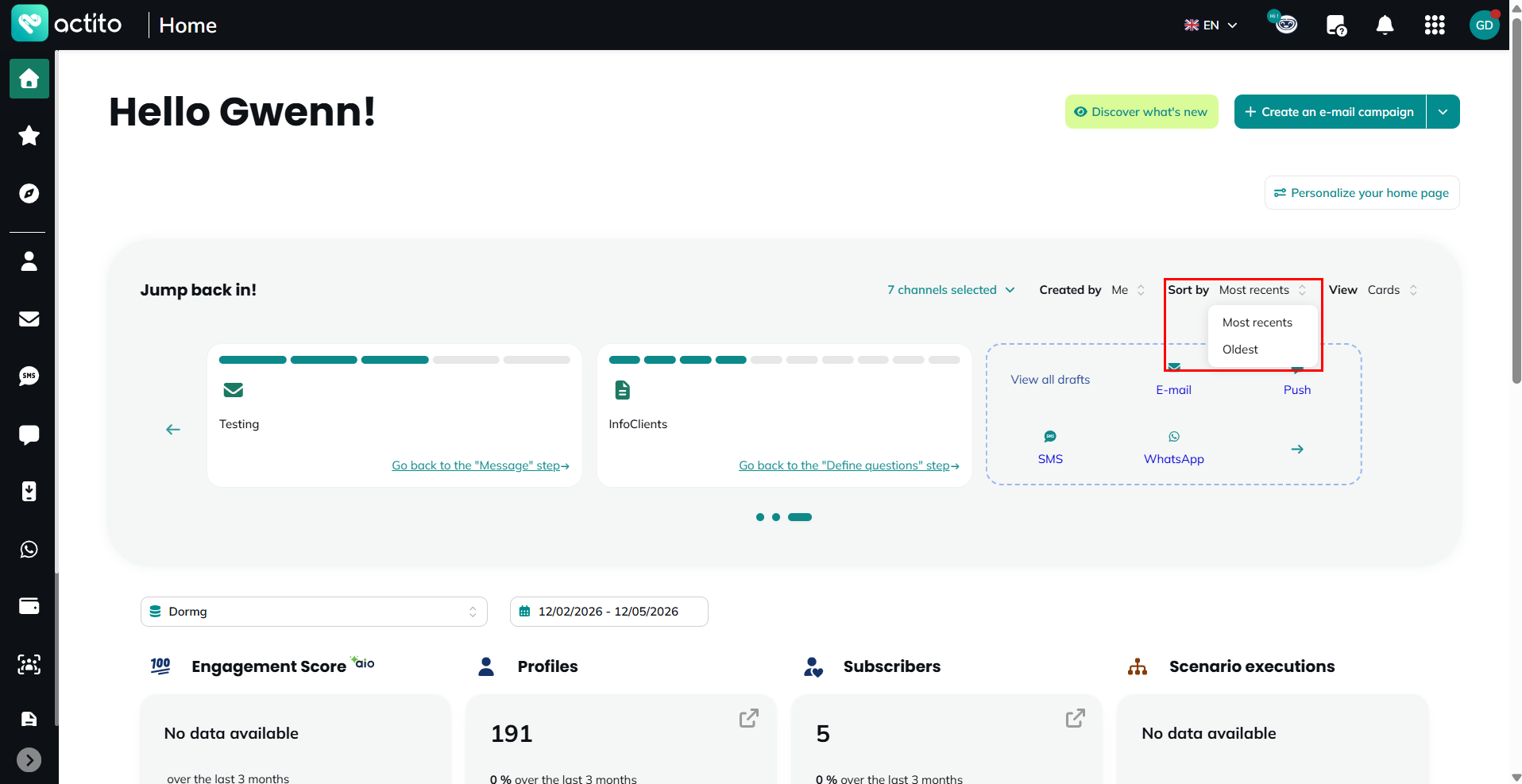
Task: Select Oldest sort option
Action: click(1241, 350)
